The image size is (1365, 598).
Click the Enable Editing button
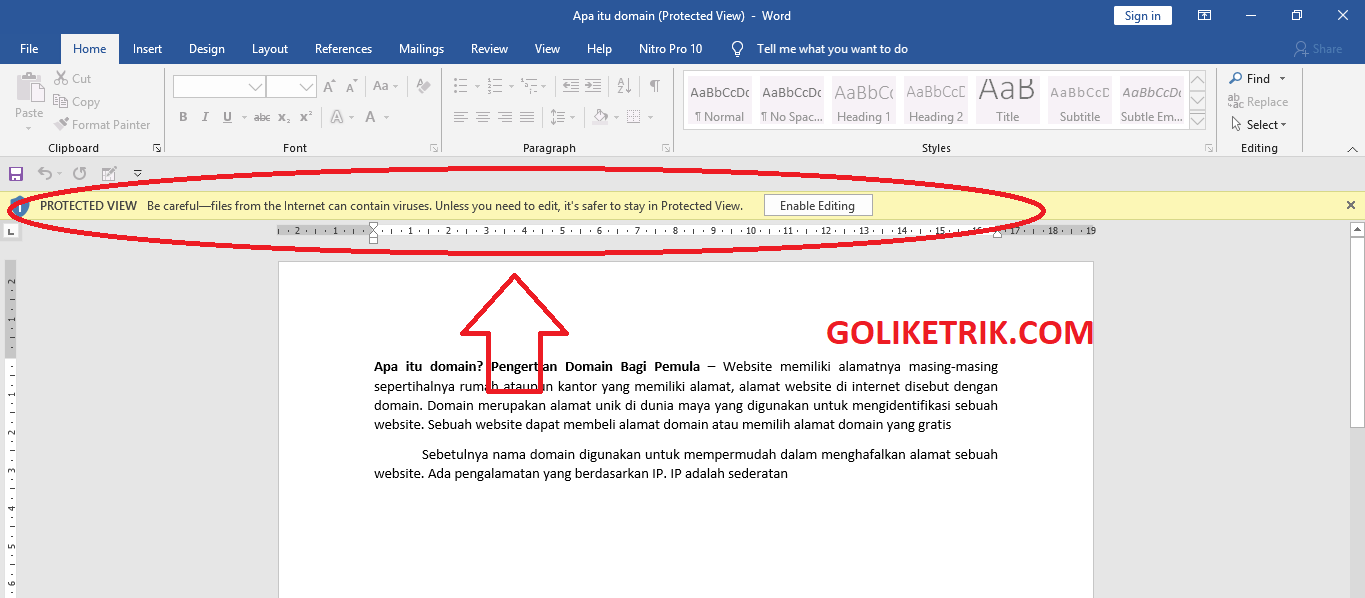pos(818,206)
